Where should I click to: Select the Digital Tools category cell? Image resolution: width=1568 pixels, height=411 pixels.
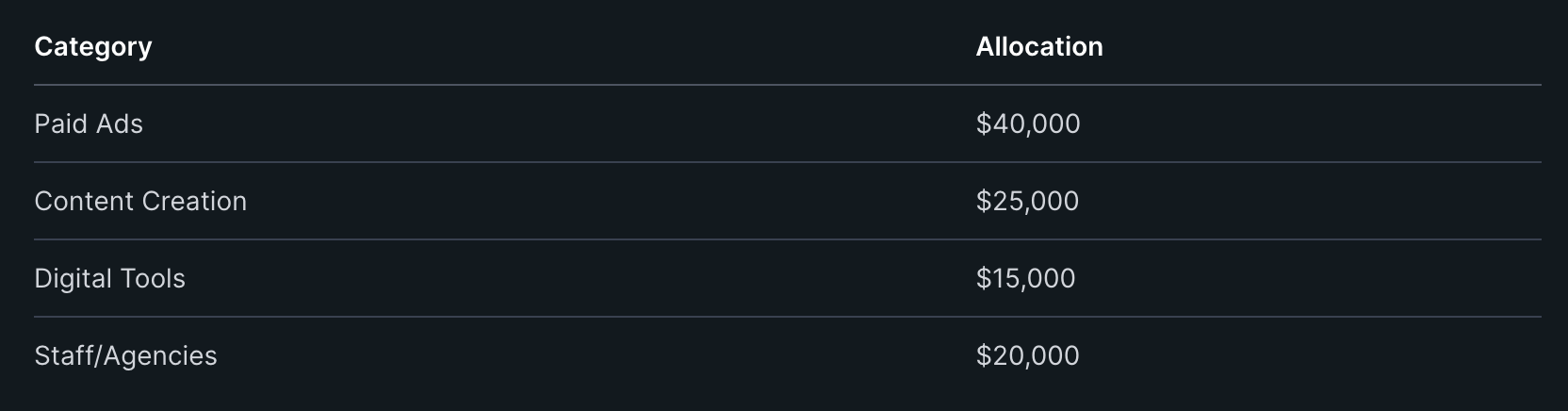(x=109, y=279)
